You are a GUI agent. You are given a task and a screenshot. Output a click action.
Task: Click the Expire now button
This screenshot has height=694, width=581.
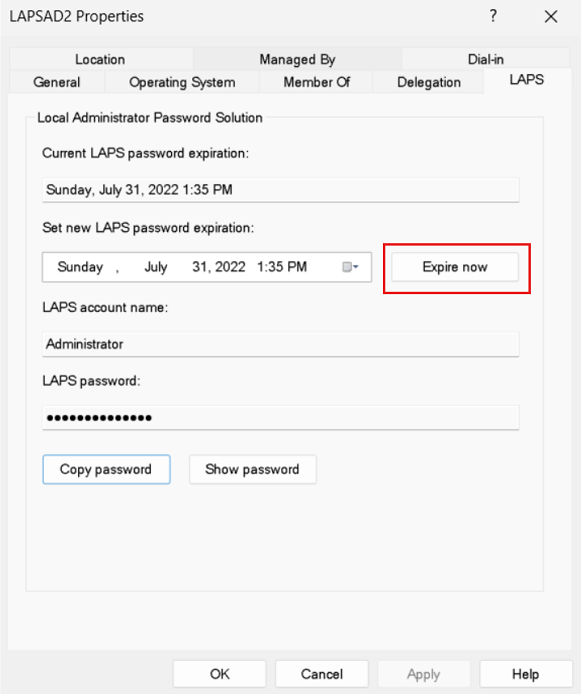click(455, 267)
